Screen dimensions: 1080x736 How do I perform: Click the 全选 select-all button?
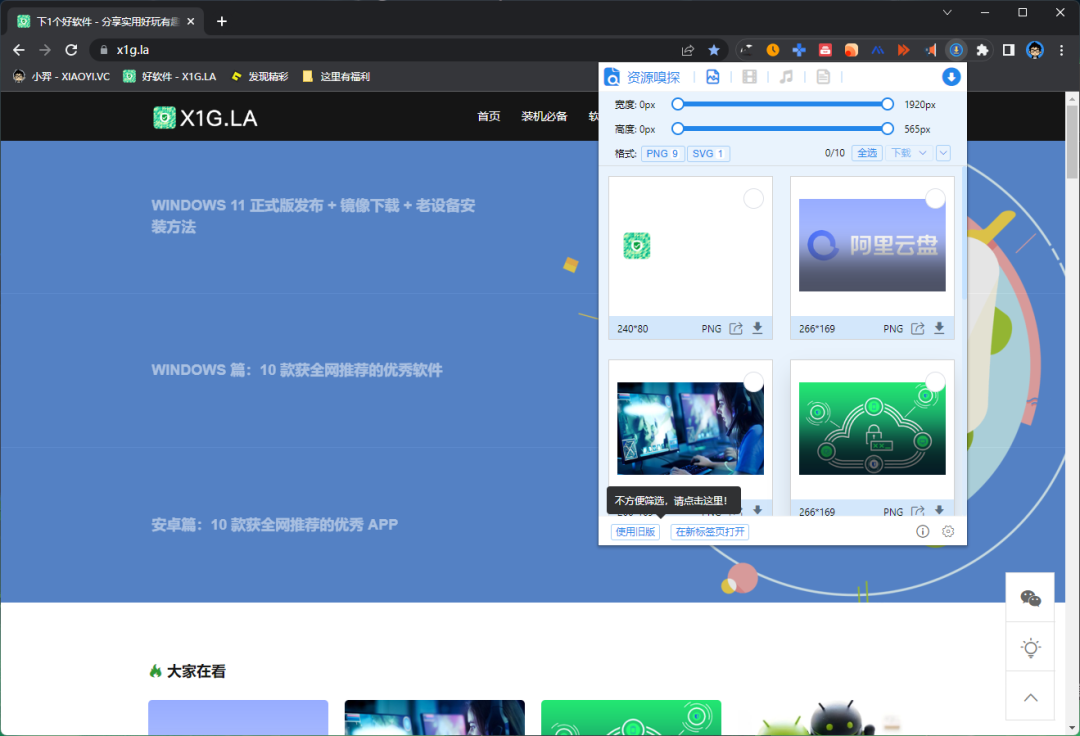tap(867, 153)
